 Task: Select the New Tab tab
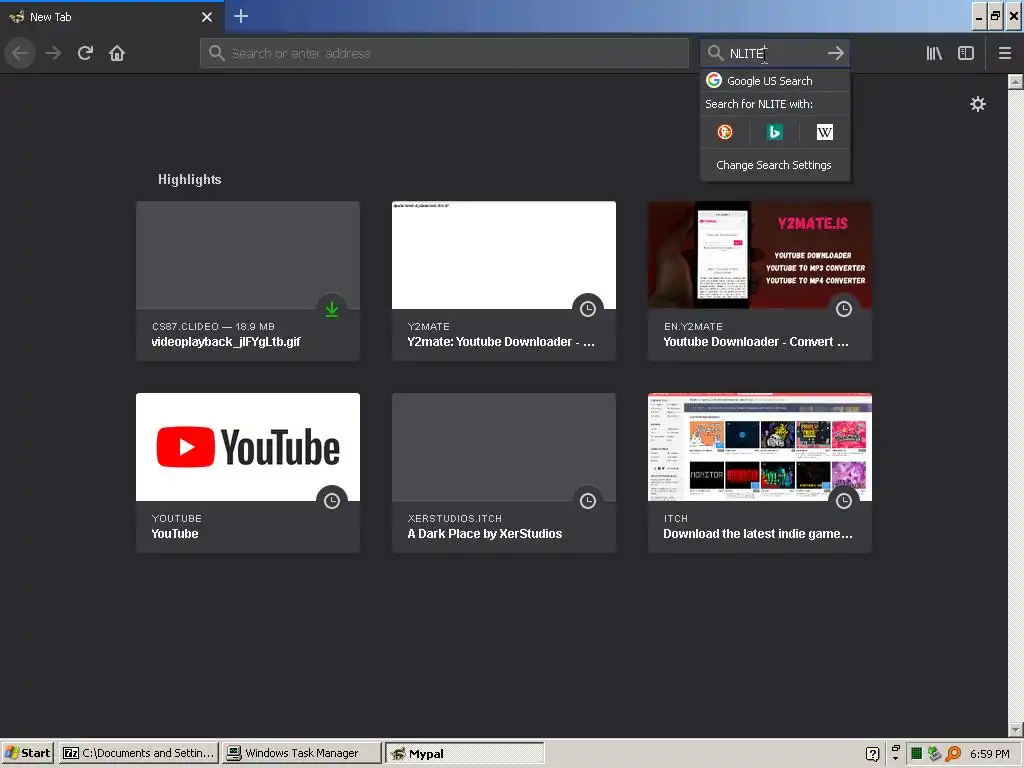pyautogui.click(x=111, y=17)
